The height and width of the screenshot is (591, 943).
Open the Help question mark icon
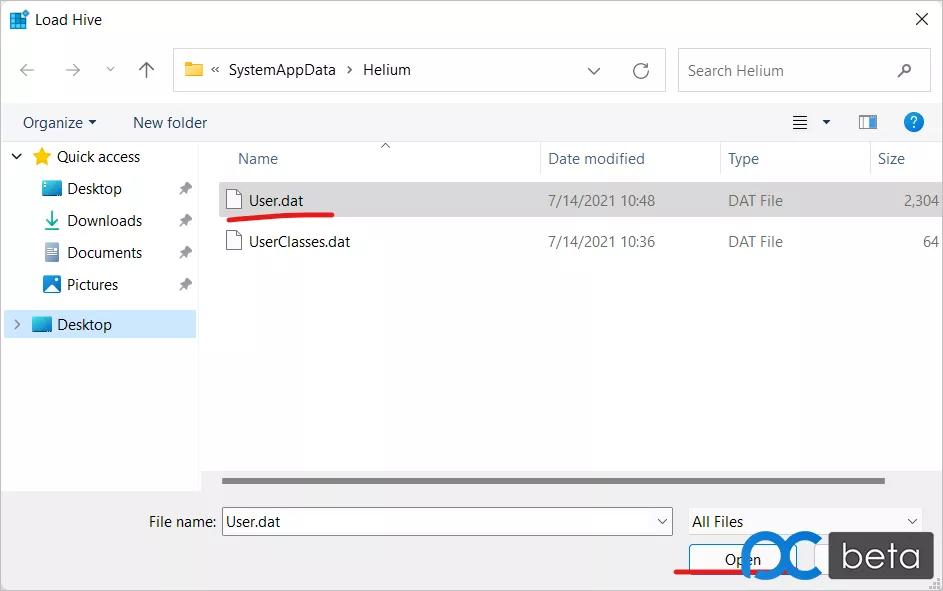coord(913,122)
